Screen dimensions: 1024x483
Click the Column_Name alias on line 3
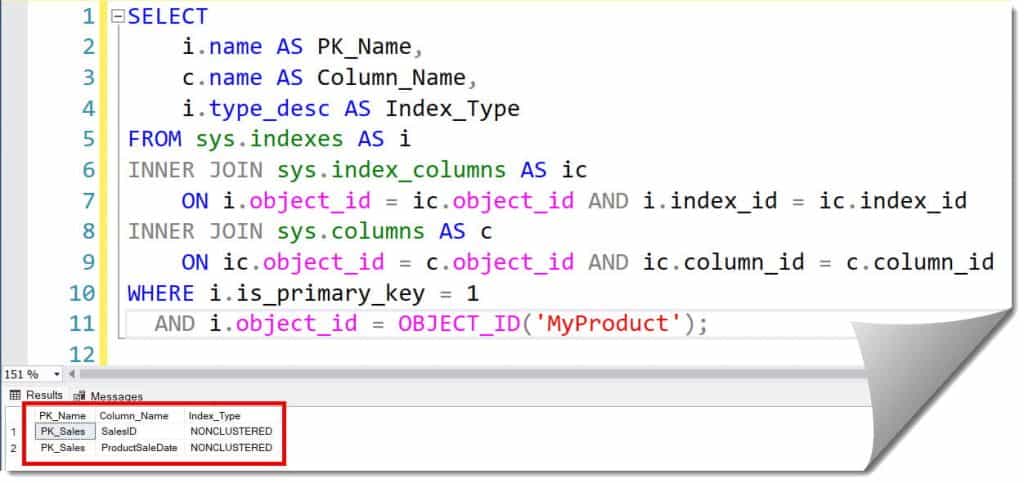[391, 78]
